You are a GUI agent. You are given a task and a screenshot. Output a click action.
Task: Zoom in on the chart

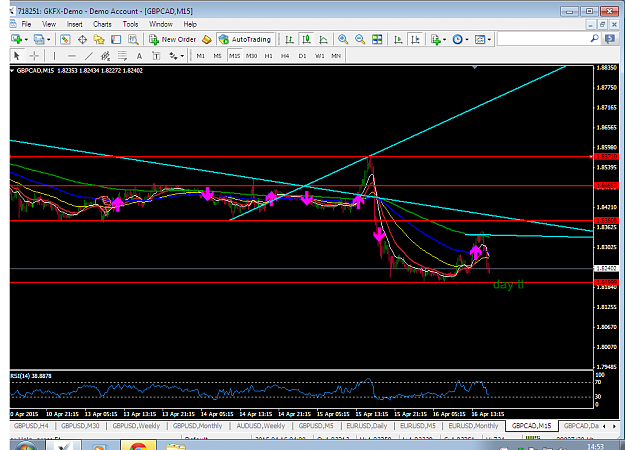click(x=343, y=39)
